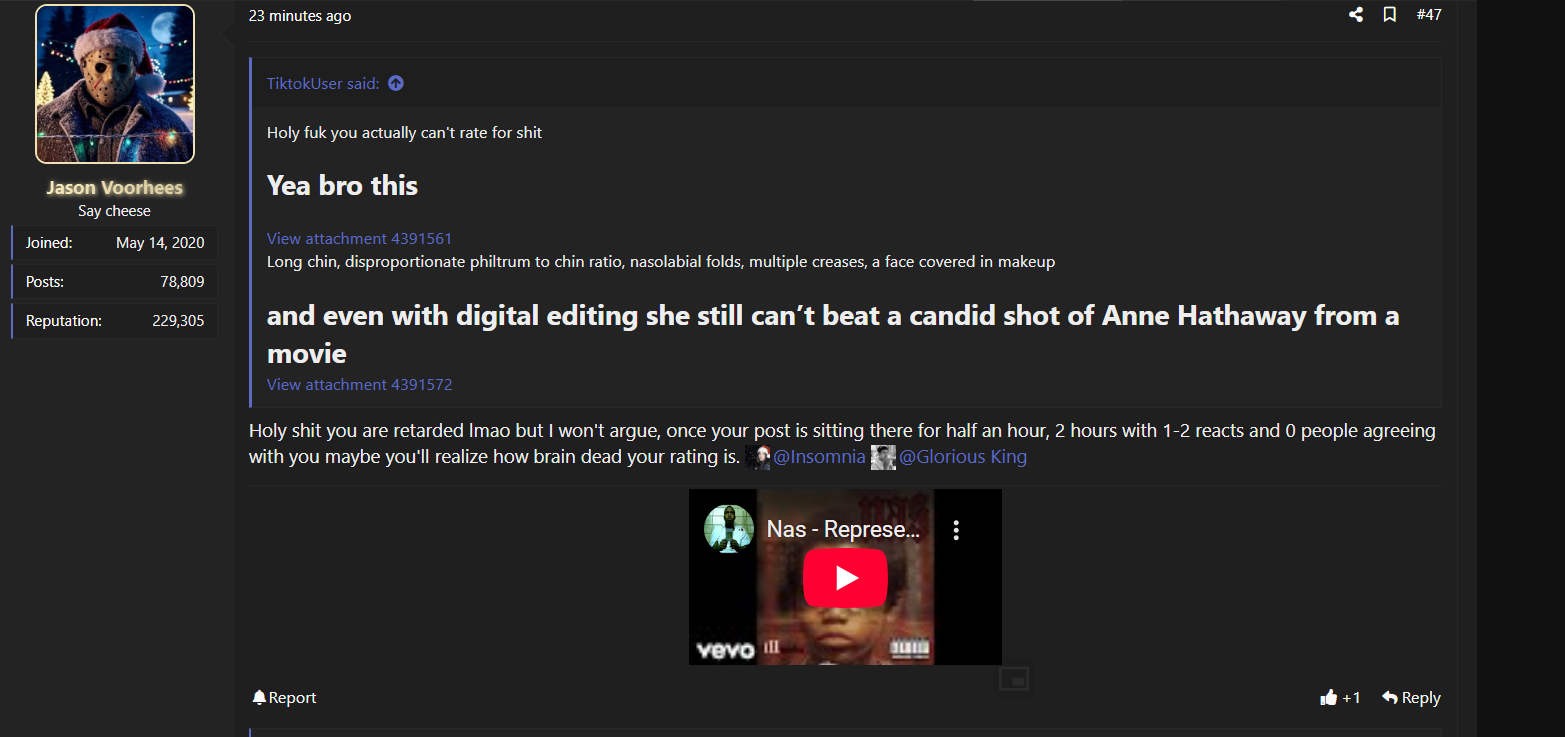Open Jason Voorhees' hockey mask avatar
Image resolution: width=1565 pixels, height=737 pixels.
tap(115, 84)
